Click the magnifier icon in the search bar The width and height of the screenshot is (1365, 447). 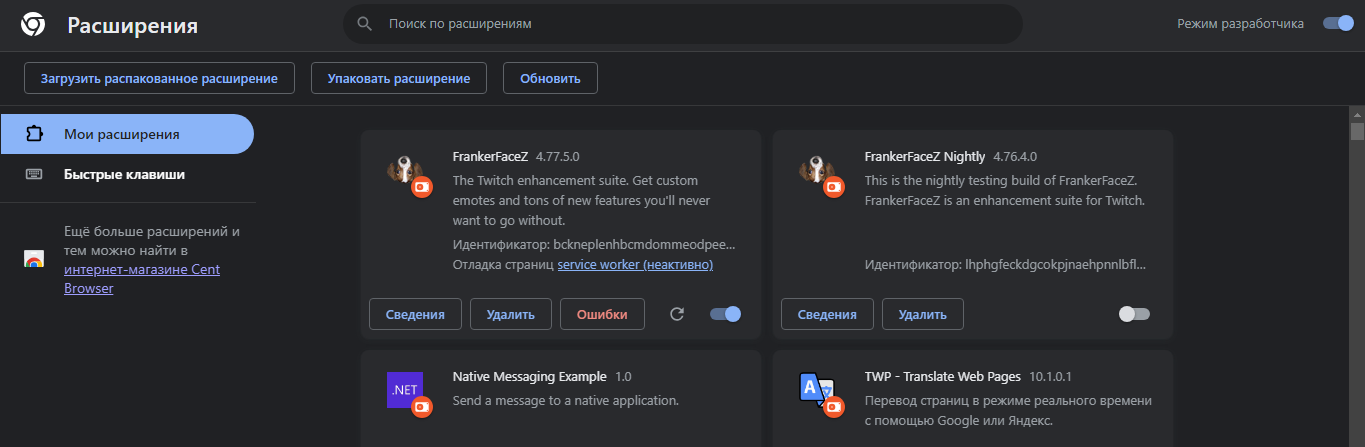coord(365,23)
